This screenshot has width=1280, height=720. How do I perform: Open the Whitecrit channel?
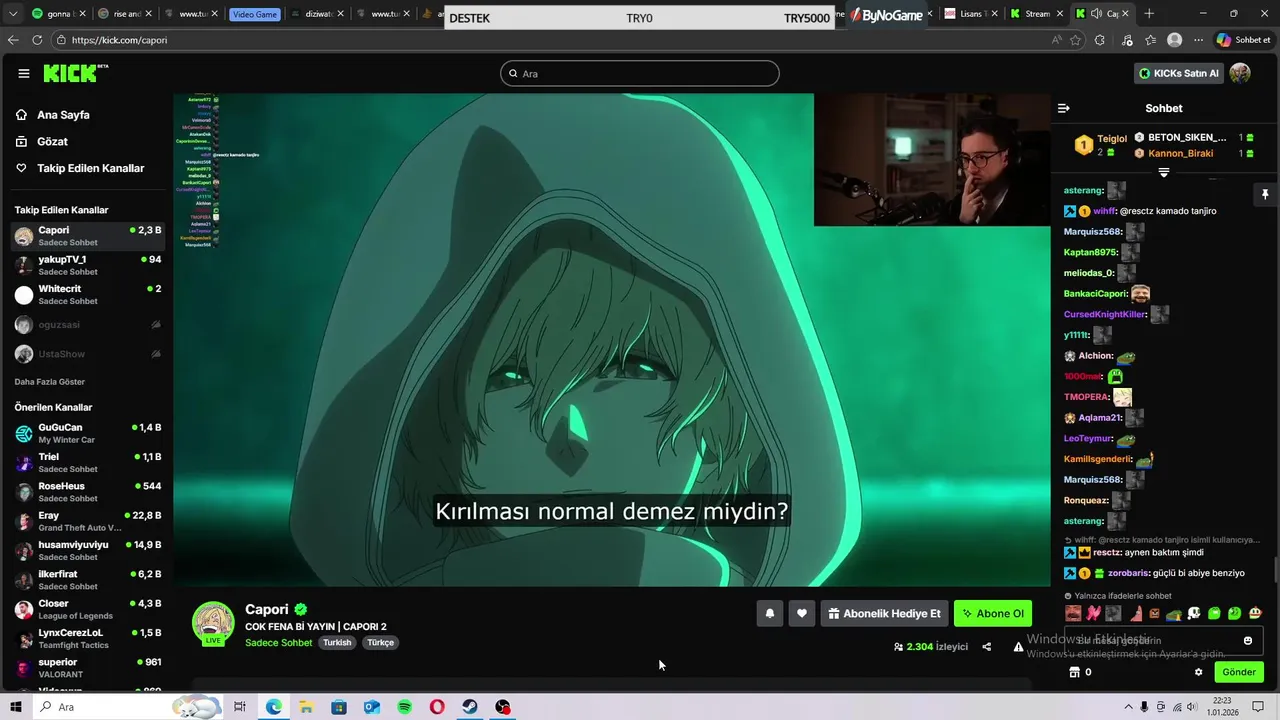tap(88, 295)
